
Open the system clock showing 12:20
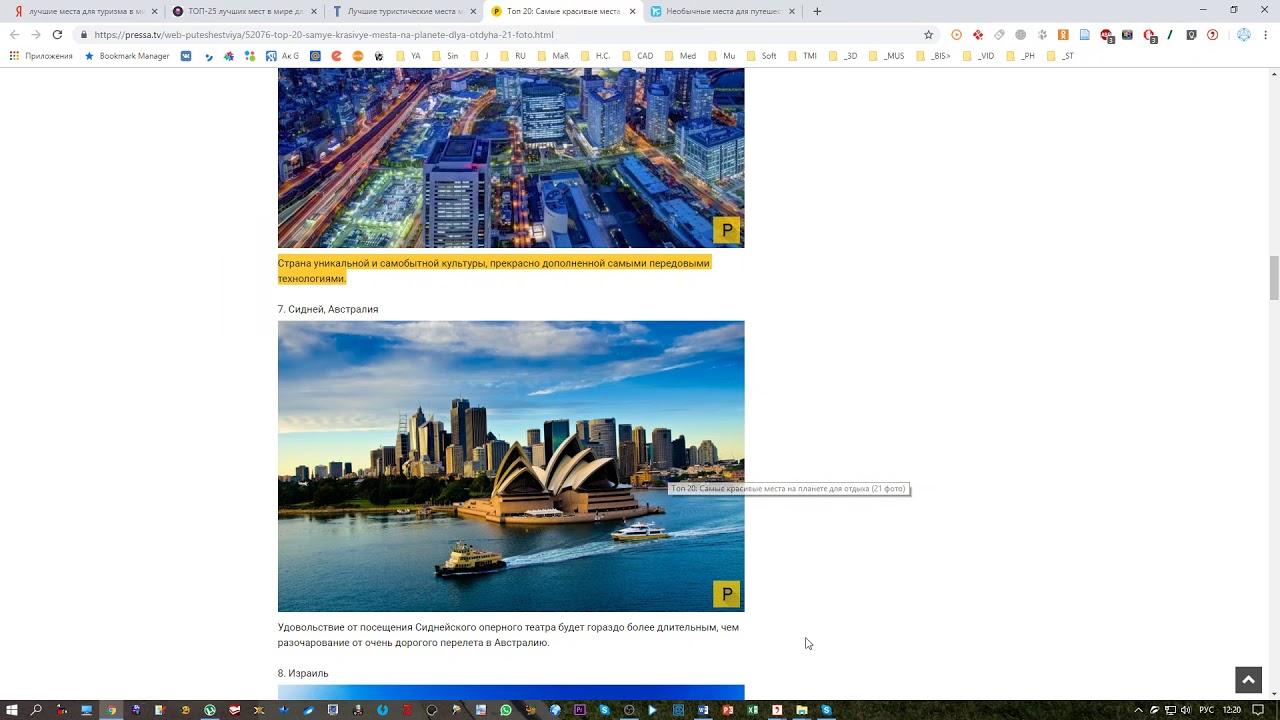(1232, 710)
